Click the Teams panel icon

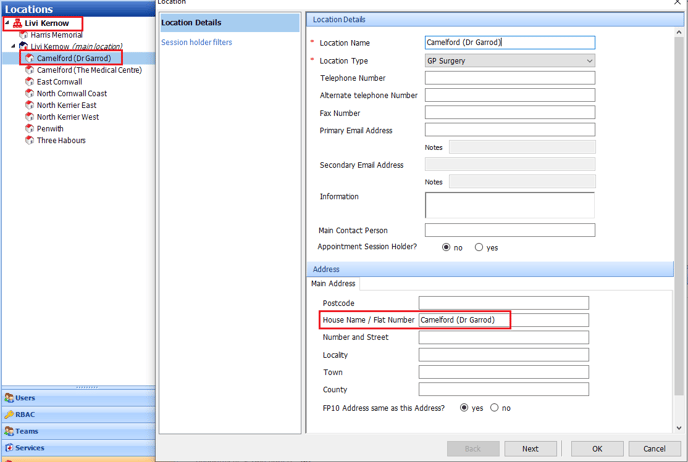(x=9, y=432)
